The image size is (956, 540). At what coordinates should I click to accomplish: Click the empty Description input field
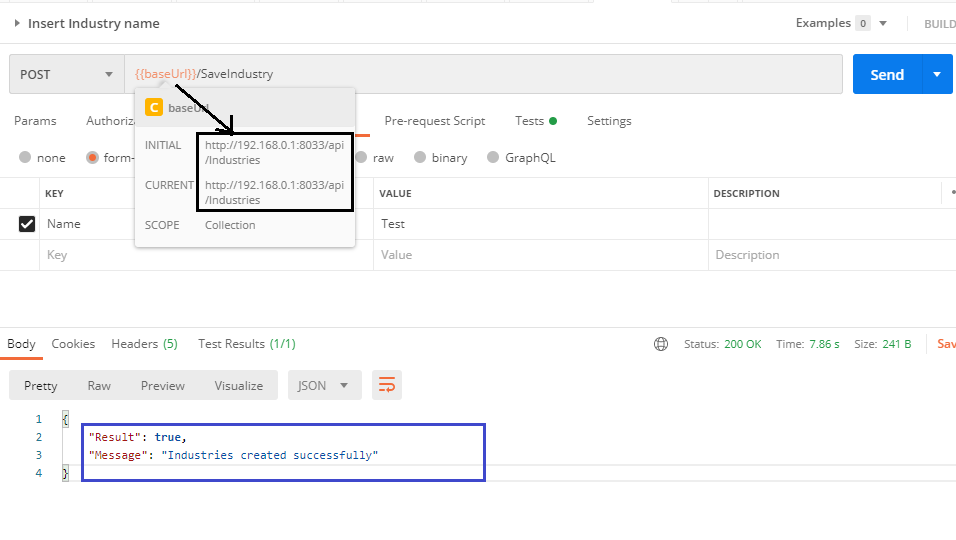[x=832, y=255]
